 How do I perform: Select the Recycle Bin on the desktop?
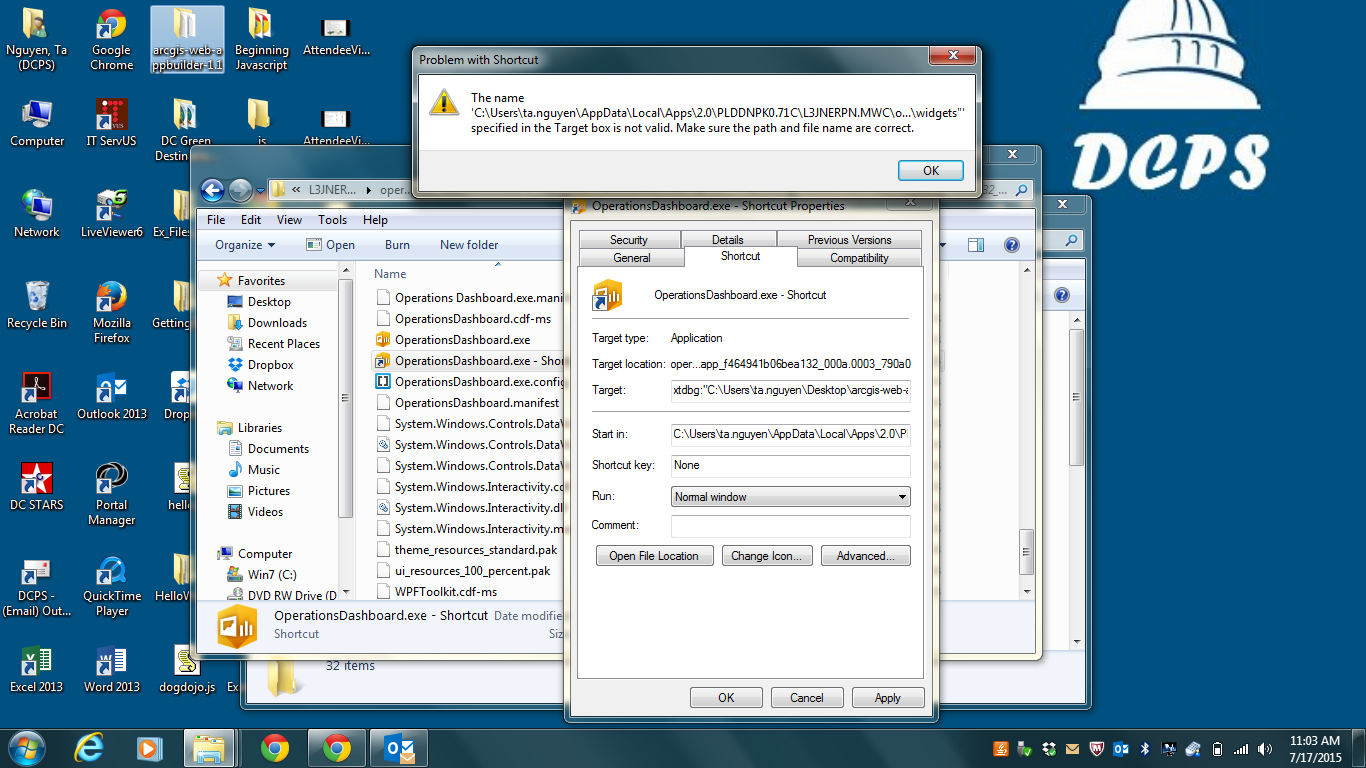tap(37, 305)
